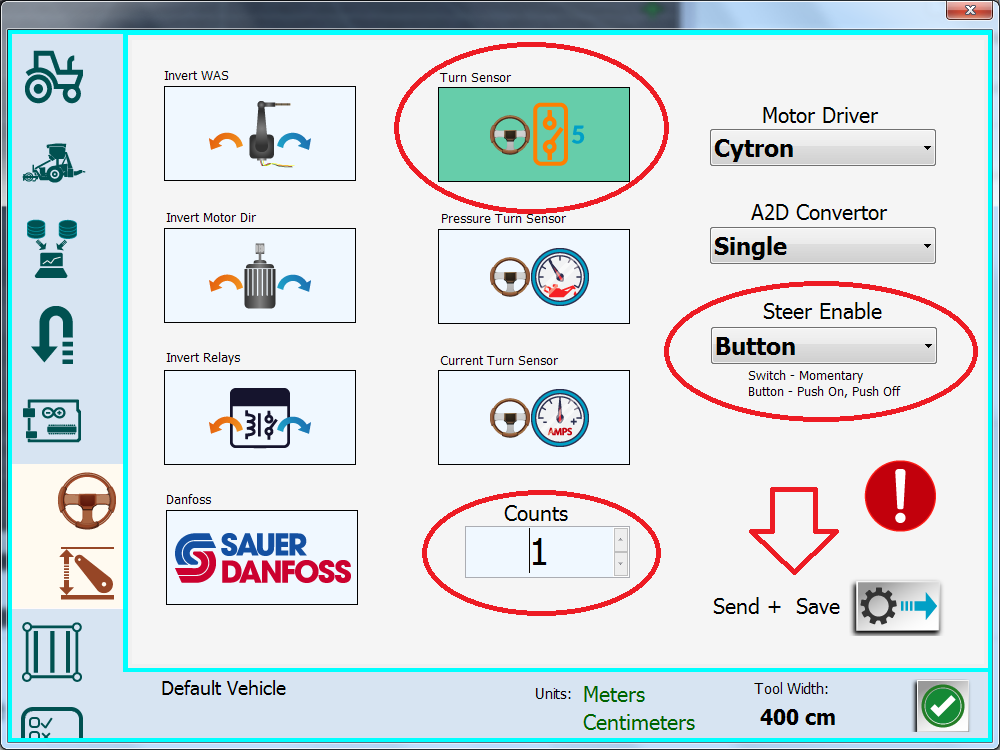The height and width of the screenshot is (750, 1000).
Task: Open the Arduino module board icon
Action: (54, 422)
